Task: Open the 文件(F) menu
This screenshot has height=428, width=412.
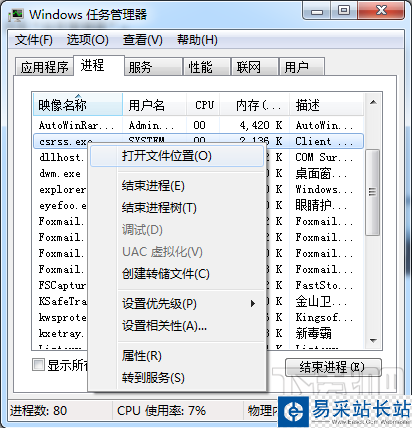Action: point(34,40)
